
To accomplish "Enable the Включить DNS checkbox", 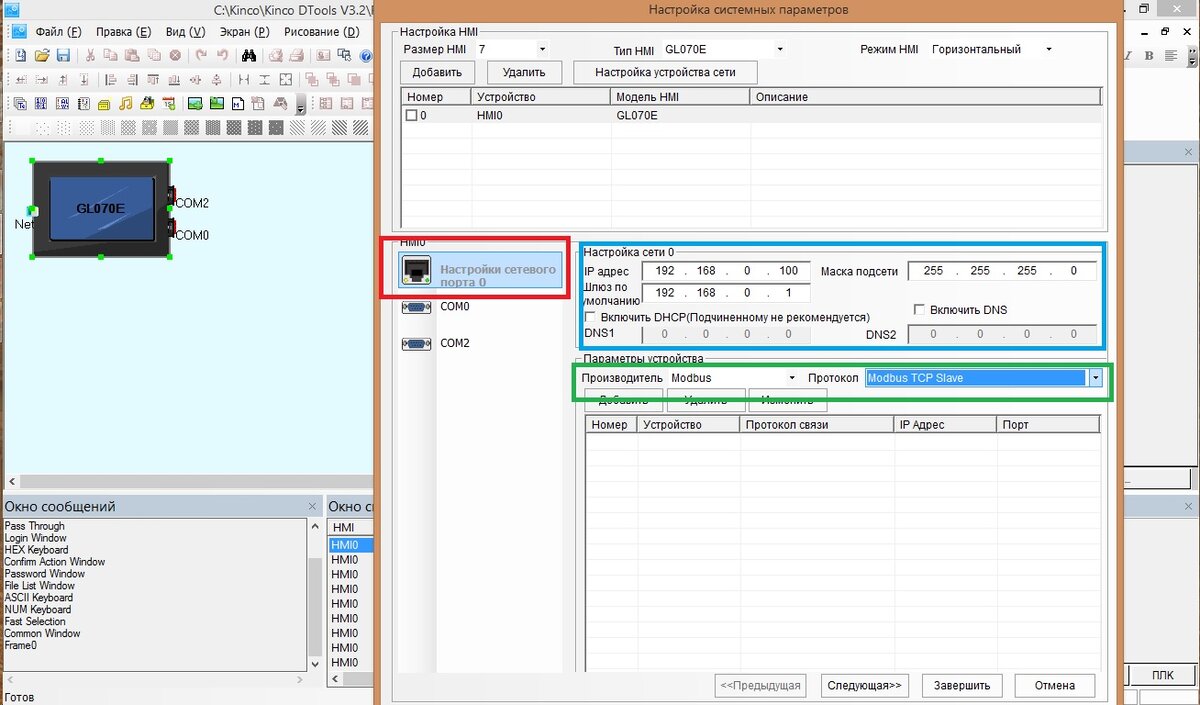I will pos(920,310).
